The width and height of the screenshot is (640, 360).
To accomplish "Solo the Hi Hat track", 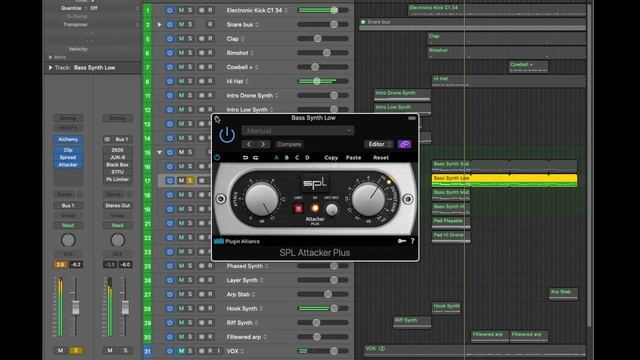I will coord(190,81).
